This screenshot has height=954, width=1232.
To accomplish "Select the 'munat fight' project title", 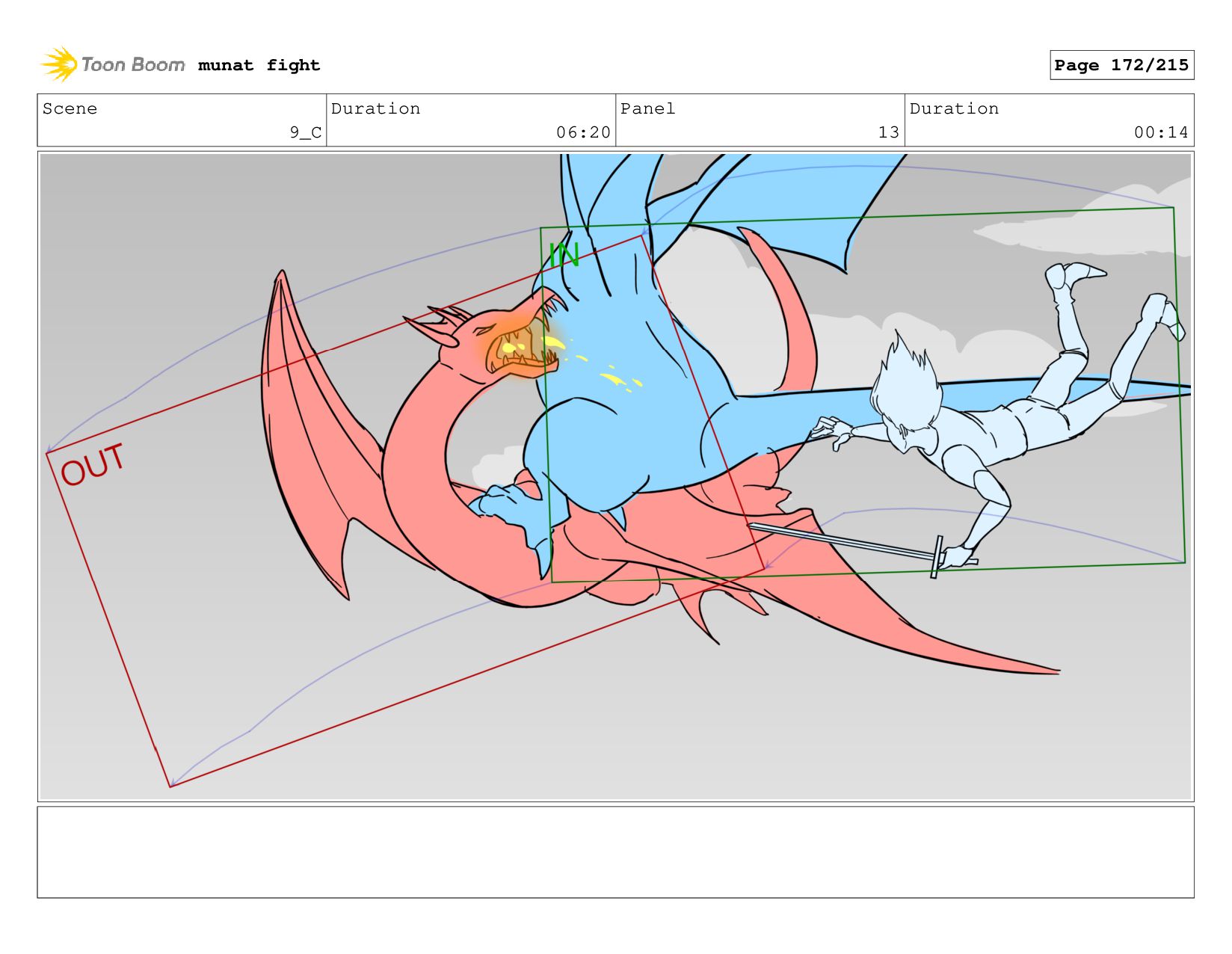I will click(259, 65).
